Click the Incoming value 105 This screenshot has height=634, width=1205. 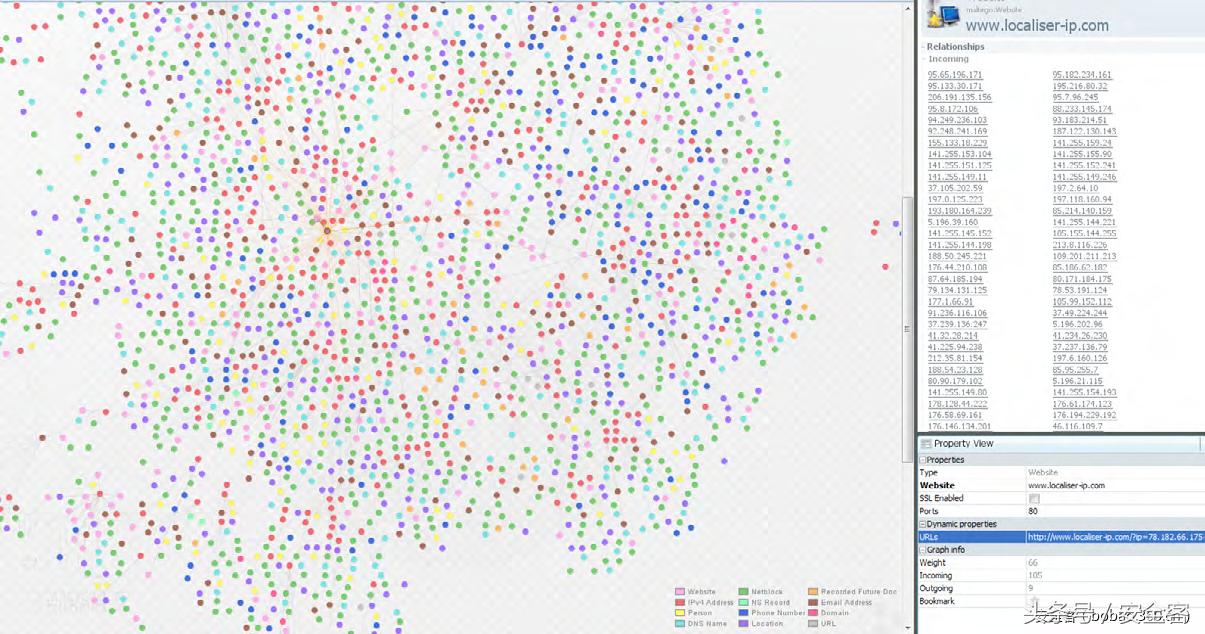1035,576
